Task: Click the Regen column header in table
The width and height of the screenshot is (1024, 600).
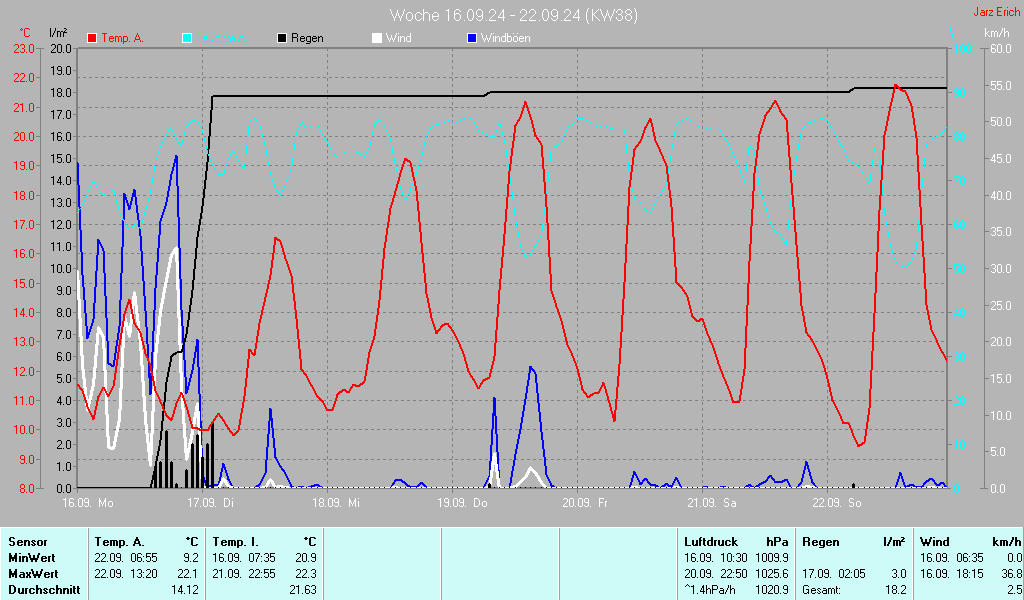Action: (820, 542)
